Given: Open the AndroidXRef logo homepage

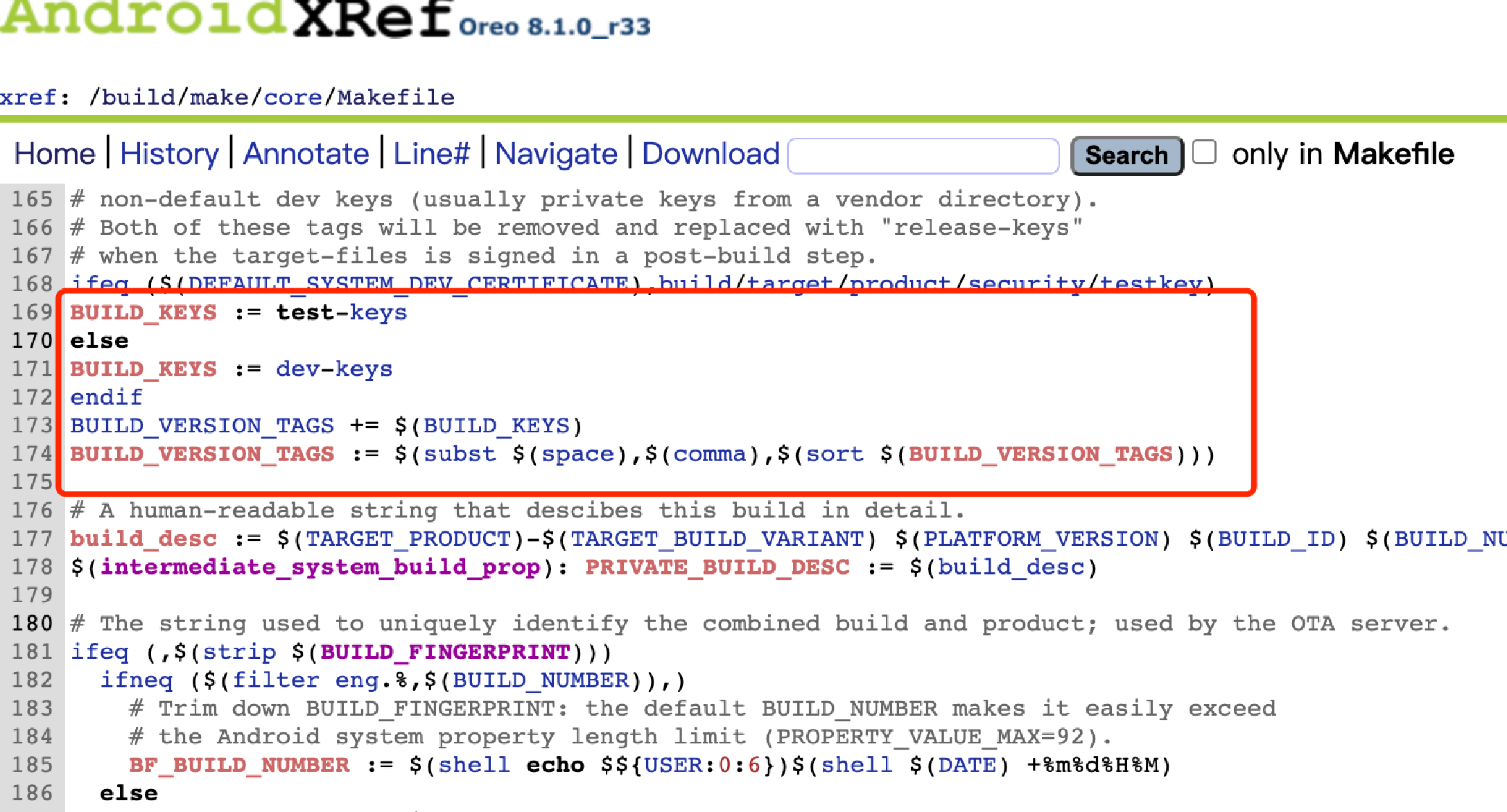Looking at the screenshot, I should 227,17.
